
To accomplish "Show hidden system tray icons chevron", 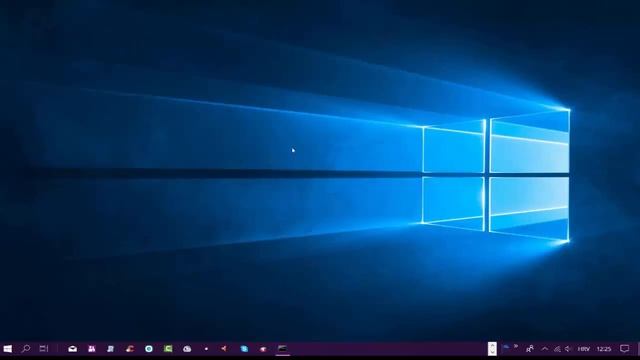I will pos(545,349).
